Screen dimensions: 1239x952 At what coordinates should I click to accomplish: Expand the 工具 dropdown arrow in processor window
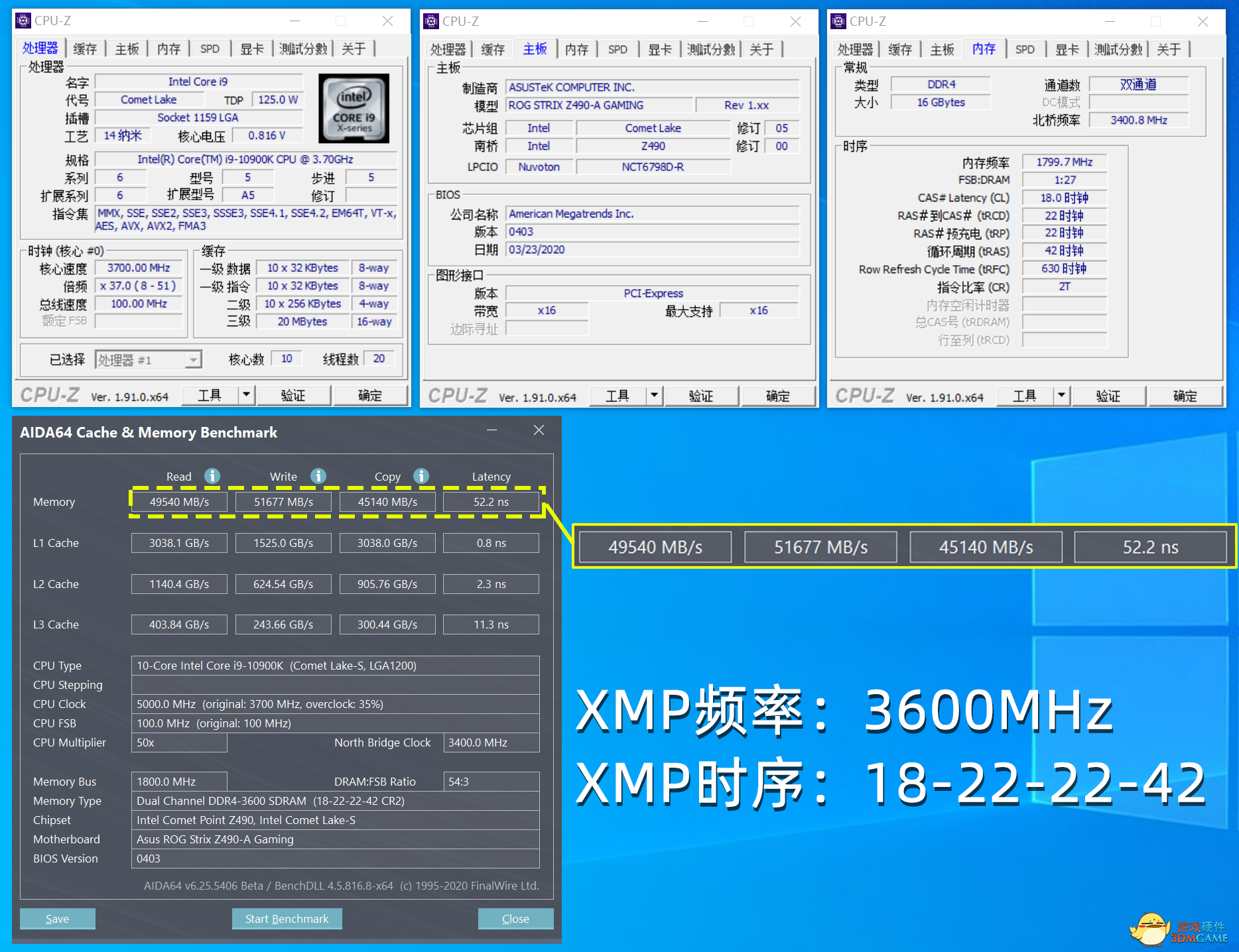[246, 395]
